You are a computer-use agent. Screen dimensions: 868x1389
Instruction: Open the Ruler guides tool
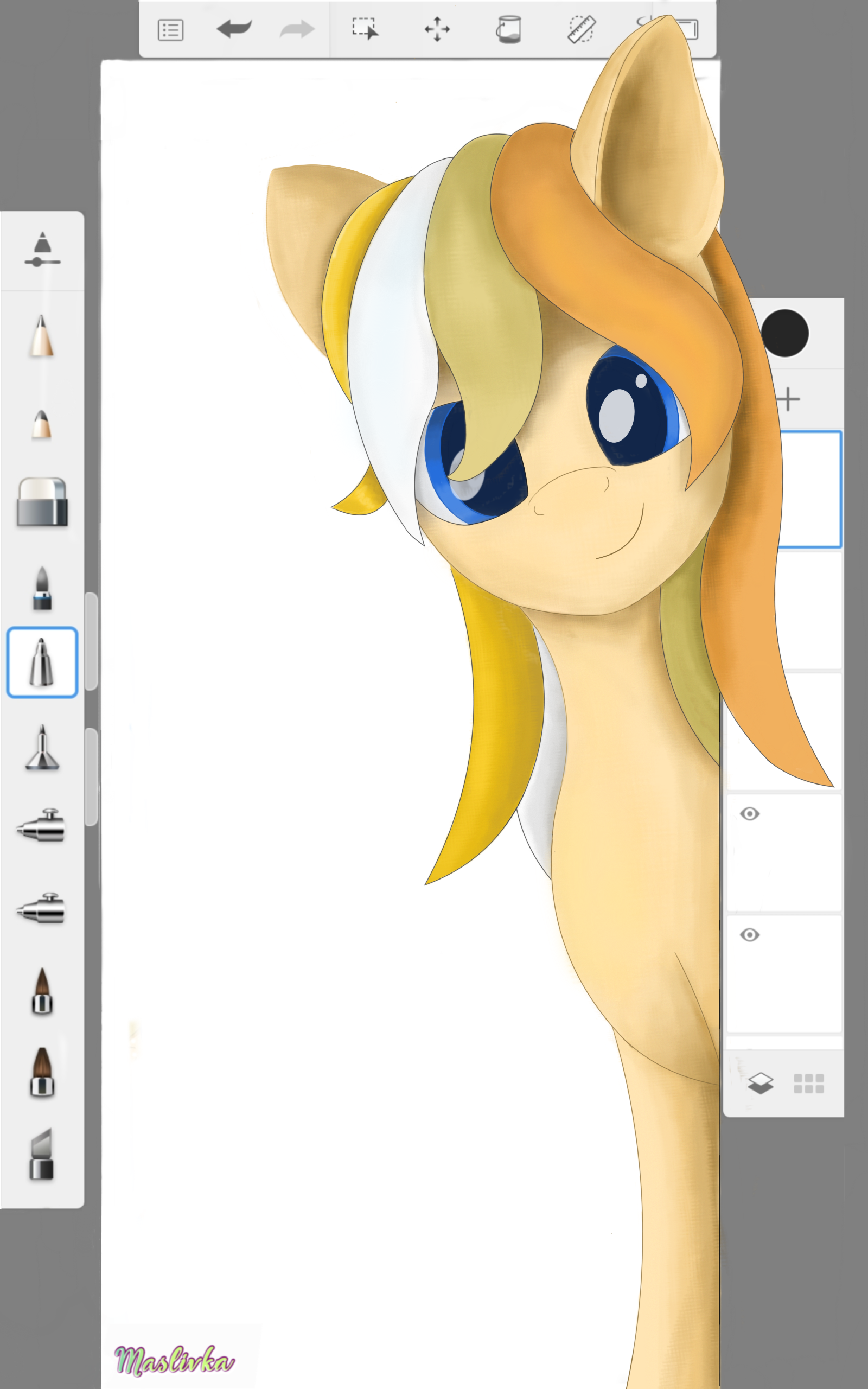coord(582,29)
